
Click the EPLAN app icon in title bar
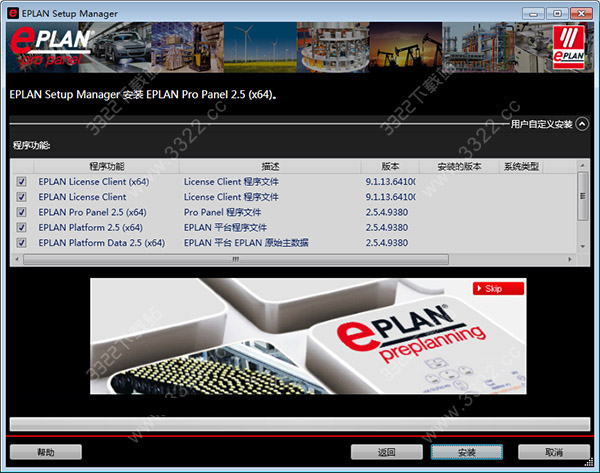coord(13,13)
